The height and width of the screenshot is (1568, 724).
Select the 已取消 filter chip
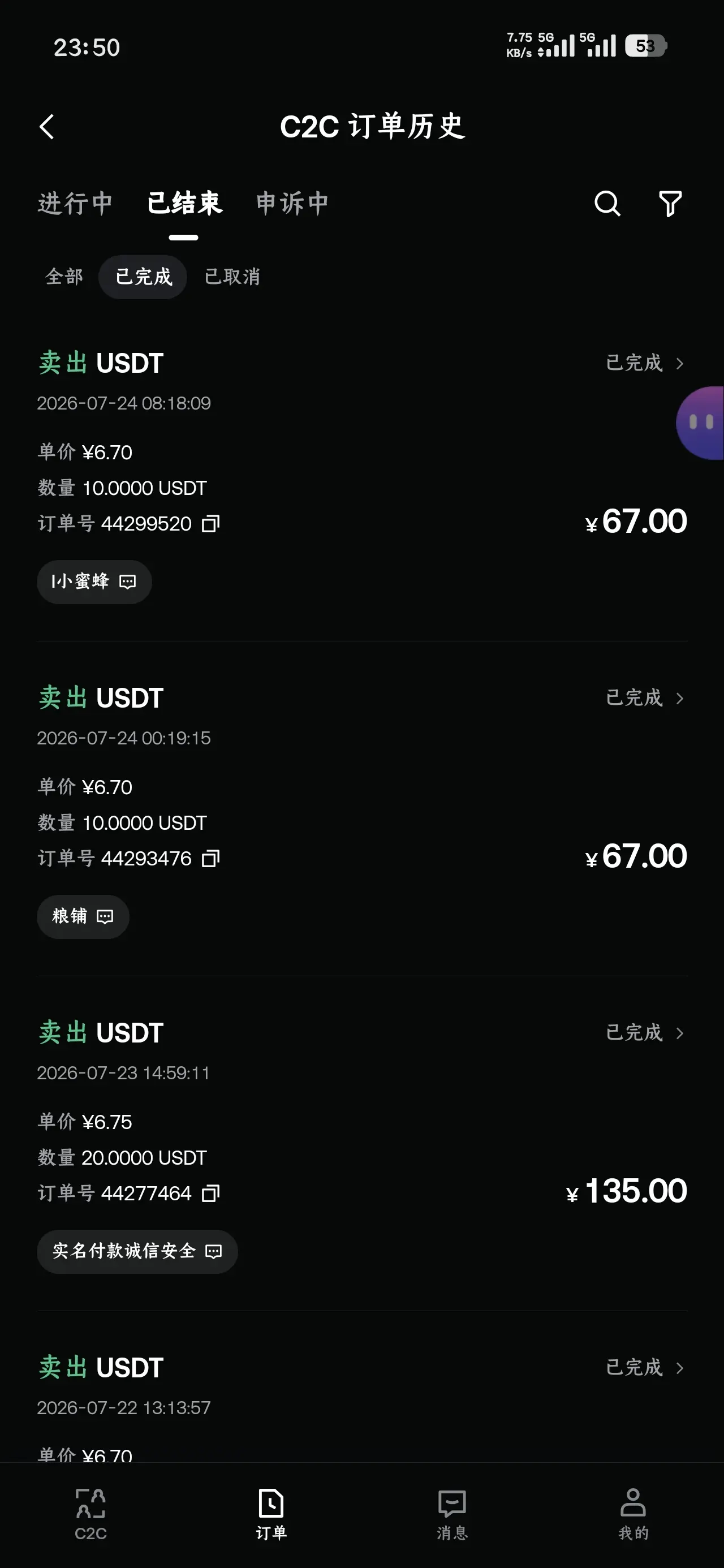(232, 277)
